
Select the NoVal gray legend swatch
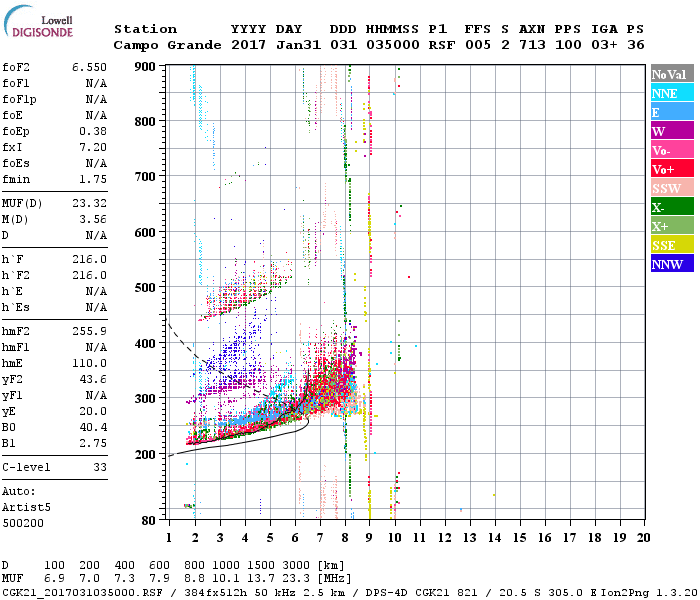[672, 74]
